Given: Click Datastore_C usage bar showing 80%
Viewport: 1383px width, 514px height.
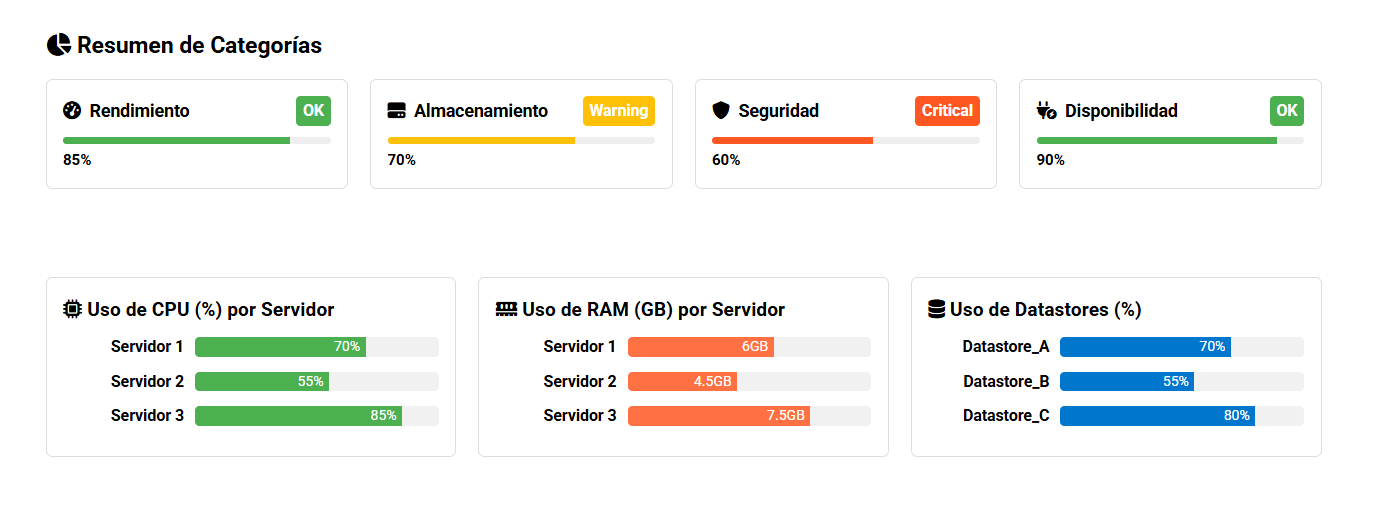Looking at the screenshot, I should [x=1182, y=416].
